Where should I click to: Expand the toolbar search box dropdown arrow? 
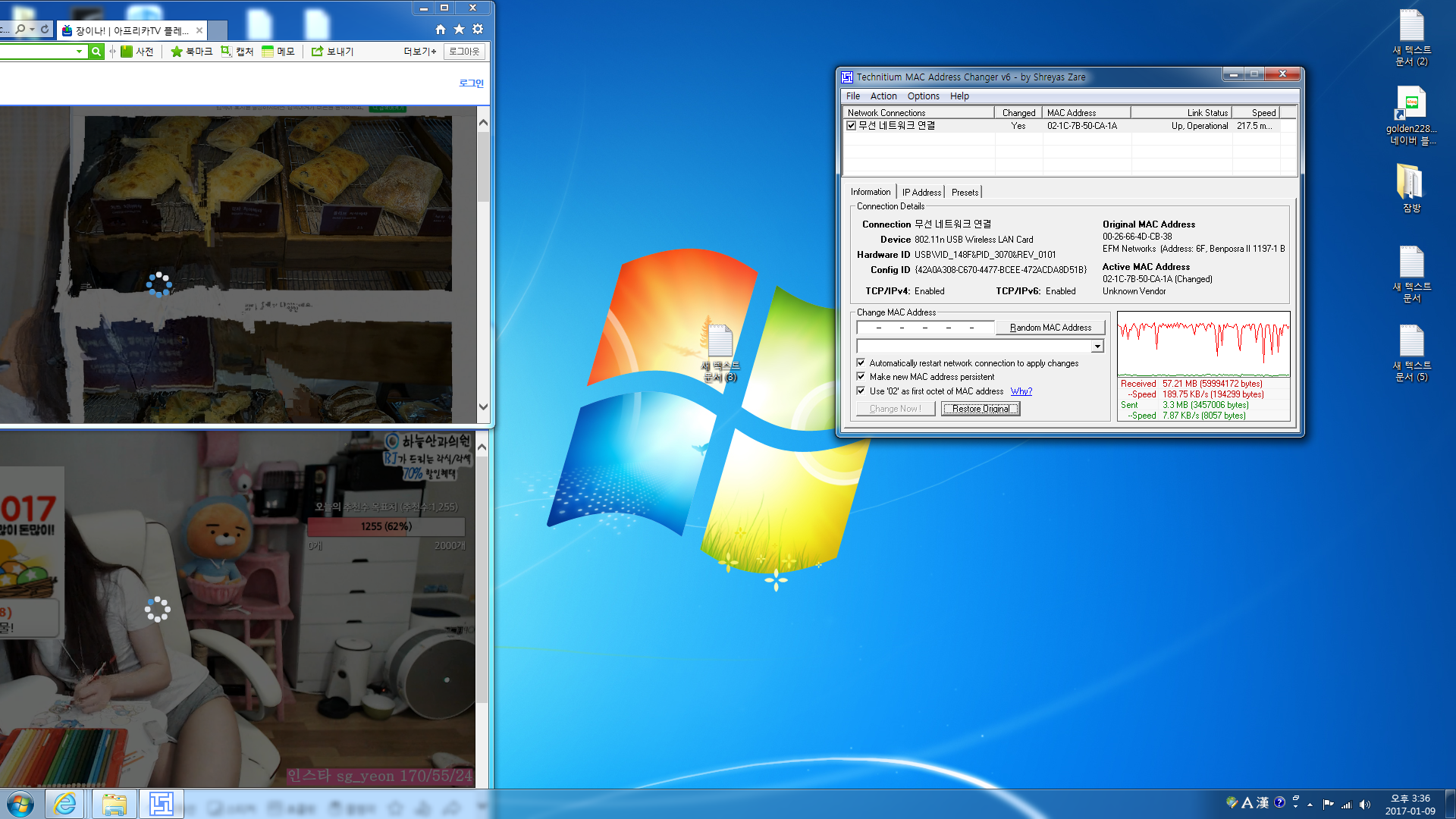click(x=79, y=52)
